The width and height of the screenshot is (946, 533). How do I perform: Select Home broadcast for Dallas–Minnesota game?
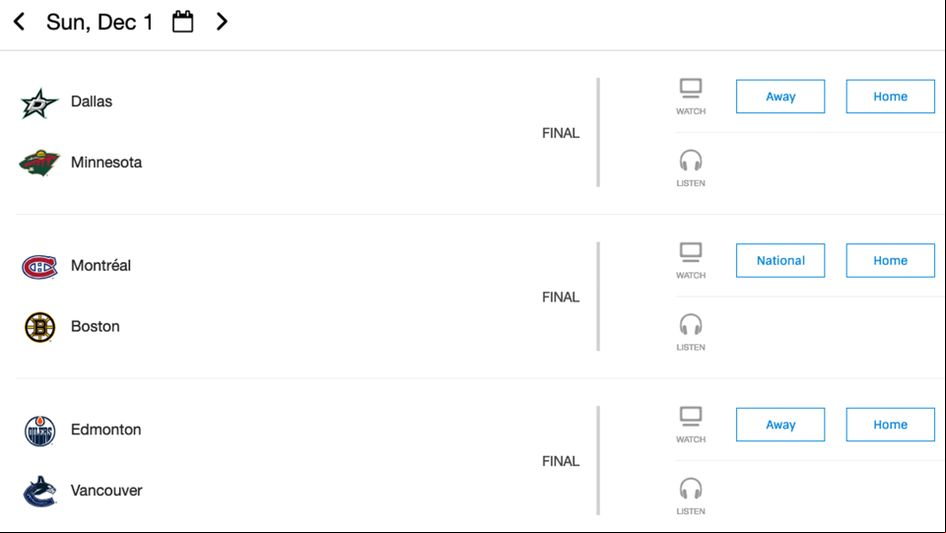click(x=890, y=97)
